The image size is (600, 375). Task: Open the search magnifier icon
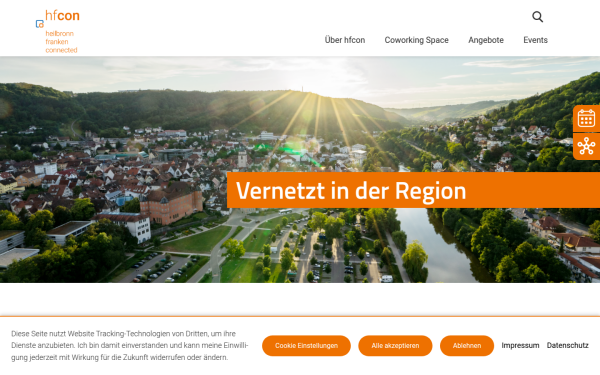click(x=537, y=17)
